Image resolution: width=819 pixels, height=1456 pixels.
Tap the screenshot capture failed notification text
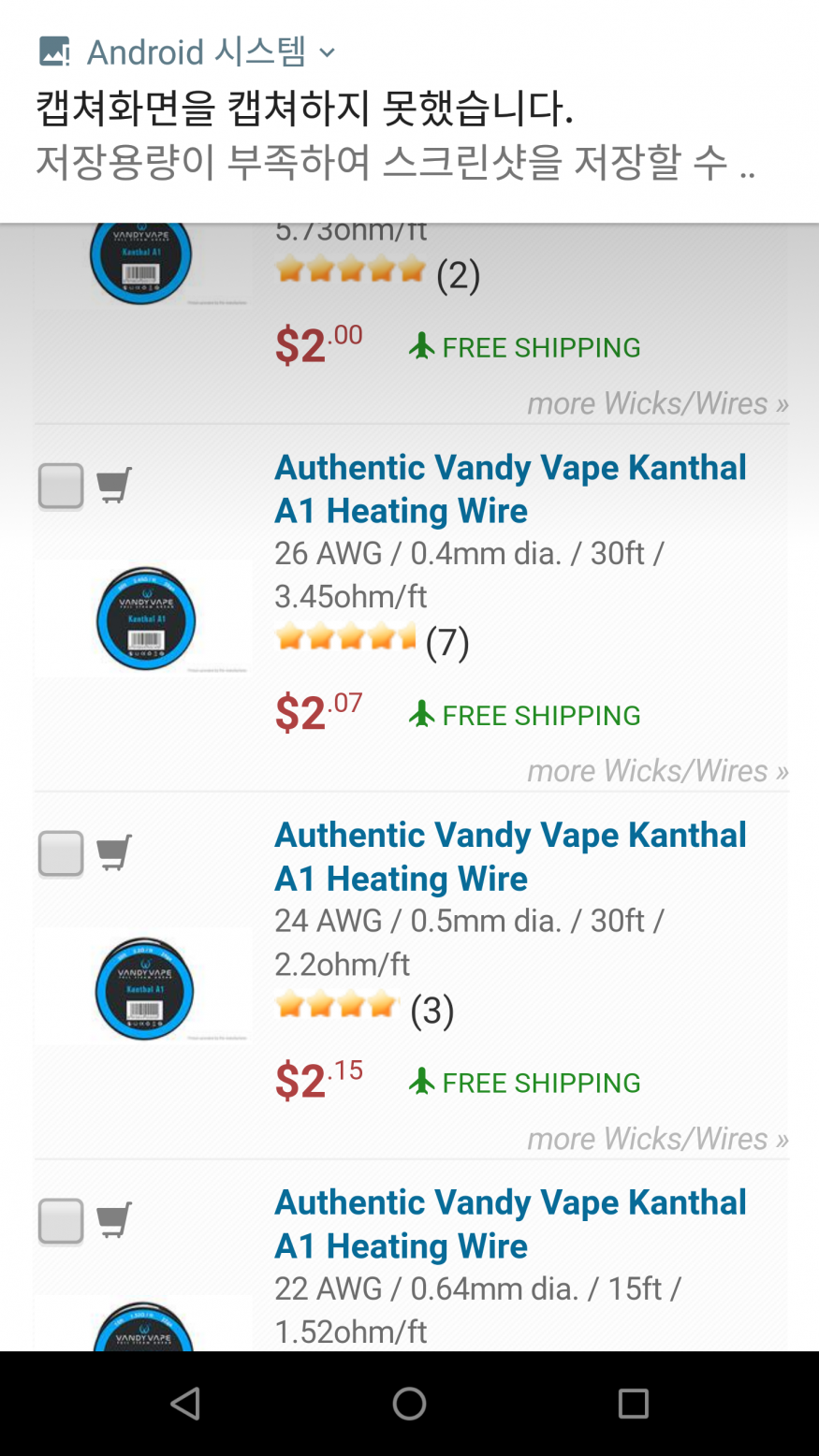click(x=304, y=109)
